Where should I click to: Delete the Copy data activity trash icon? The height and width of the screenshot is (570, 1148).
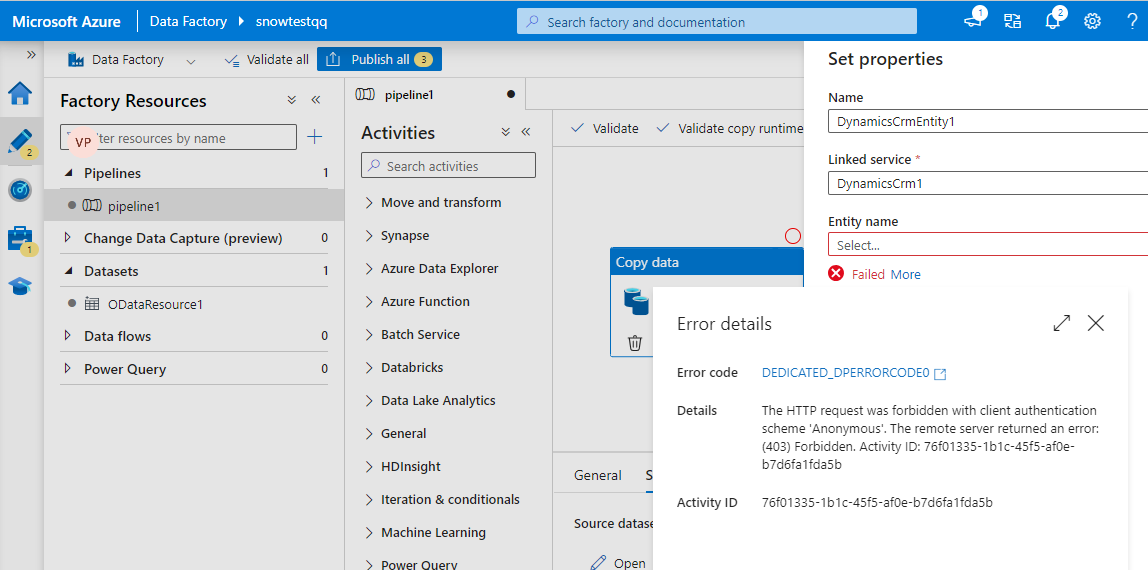point(635,342)
